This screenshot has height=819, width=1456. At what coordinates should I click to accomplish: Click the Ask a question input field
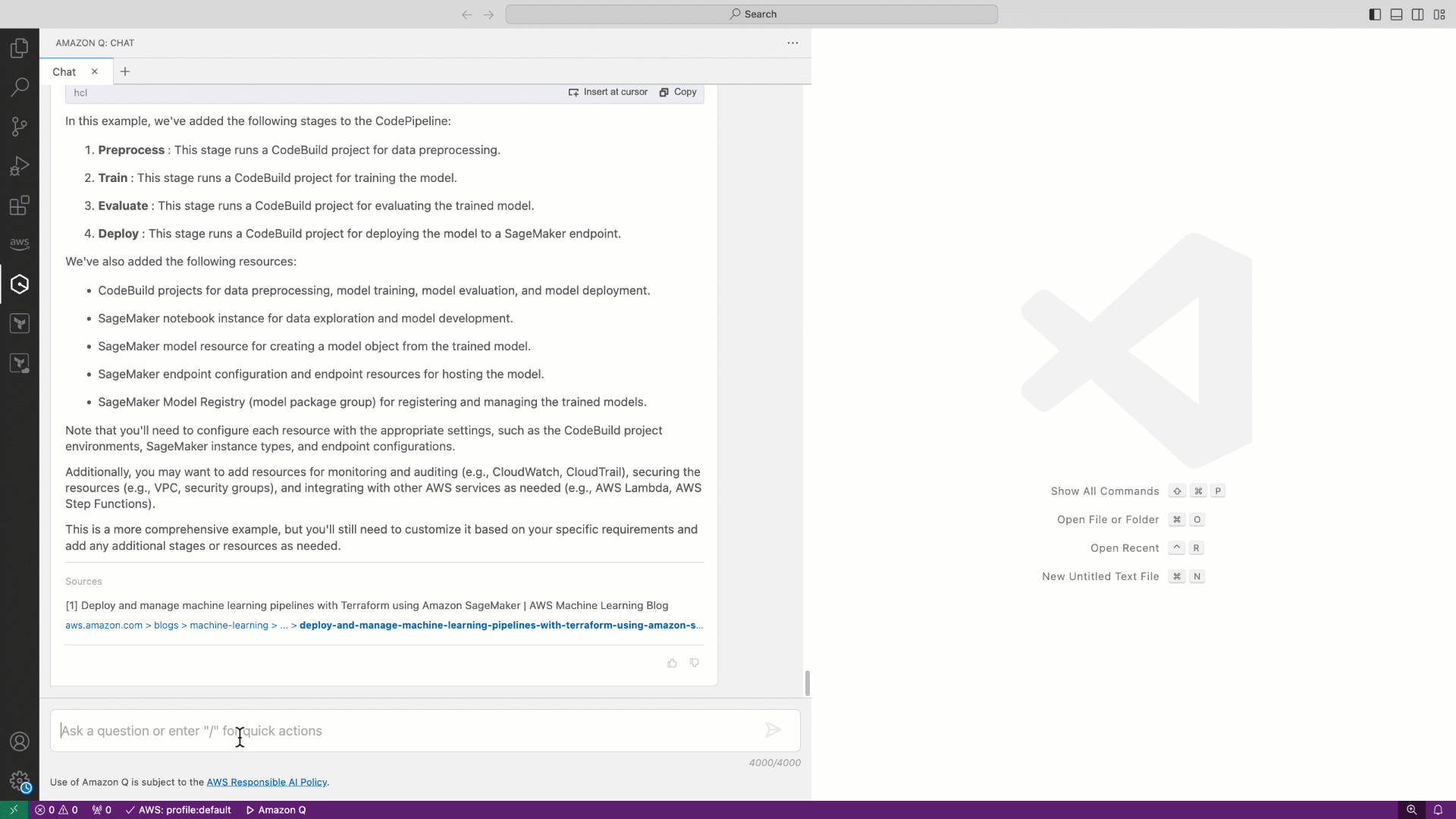tap(409, 731)
